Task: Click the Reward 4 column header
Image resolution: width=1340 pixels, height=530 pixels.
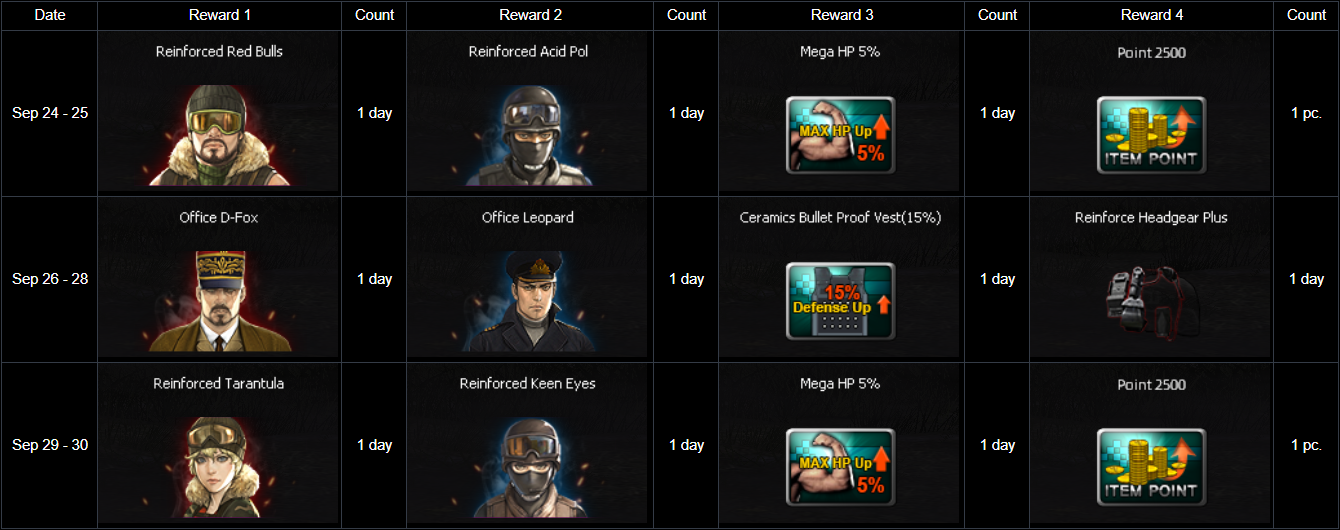Action: pos(1151,15)
